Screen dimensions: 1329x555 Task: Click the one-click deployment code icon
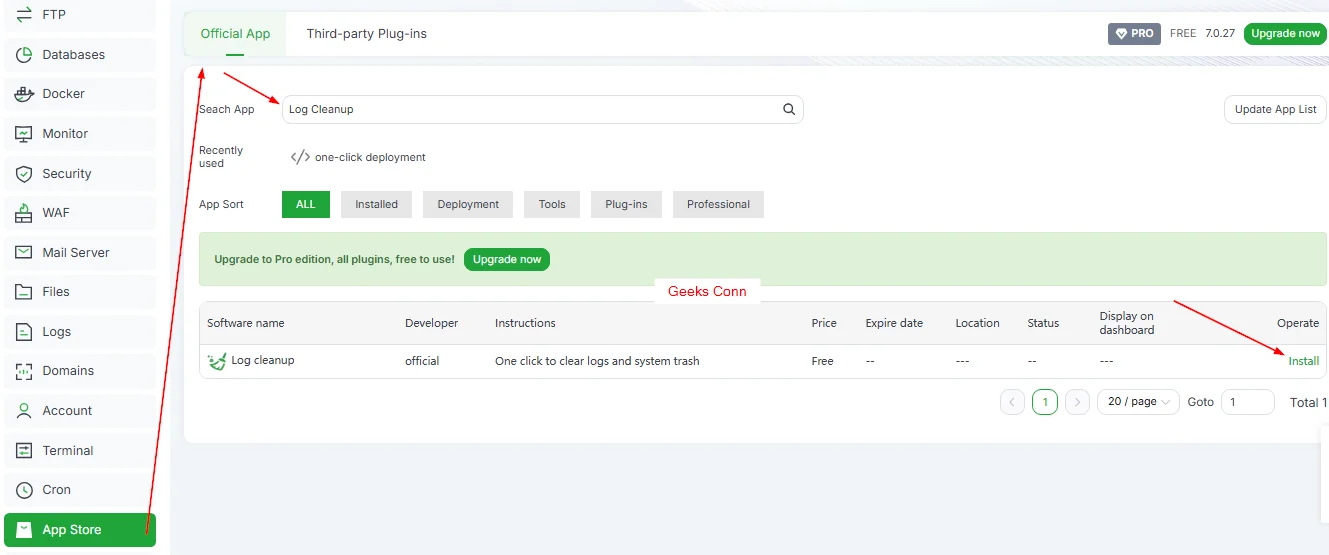click(x=300, y=157)
